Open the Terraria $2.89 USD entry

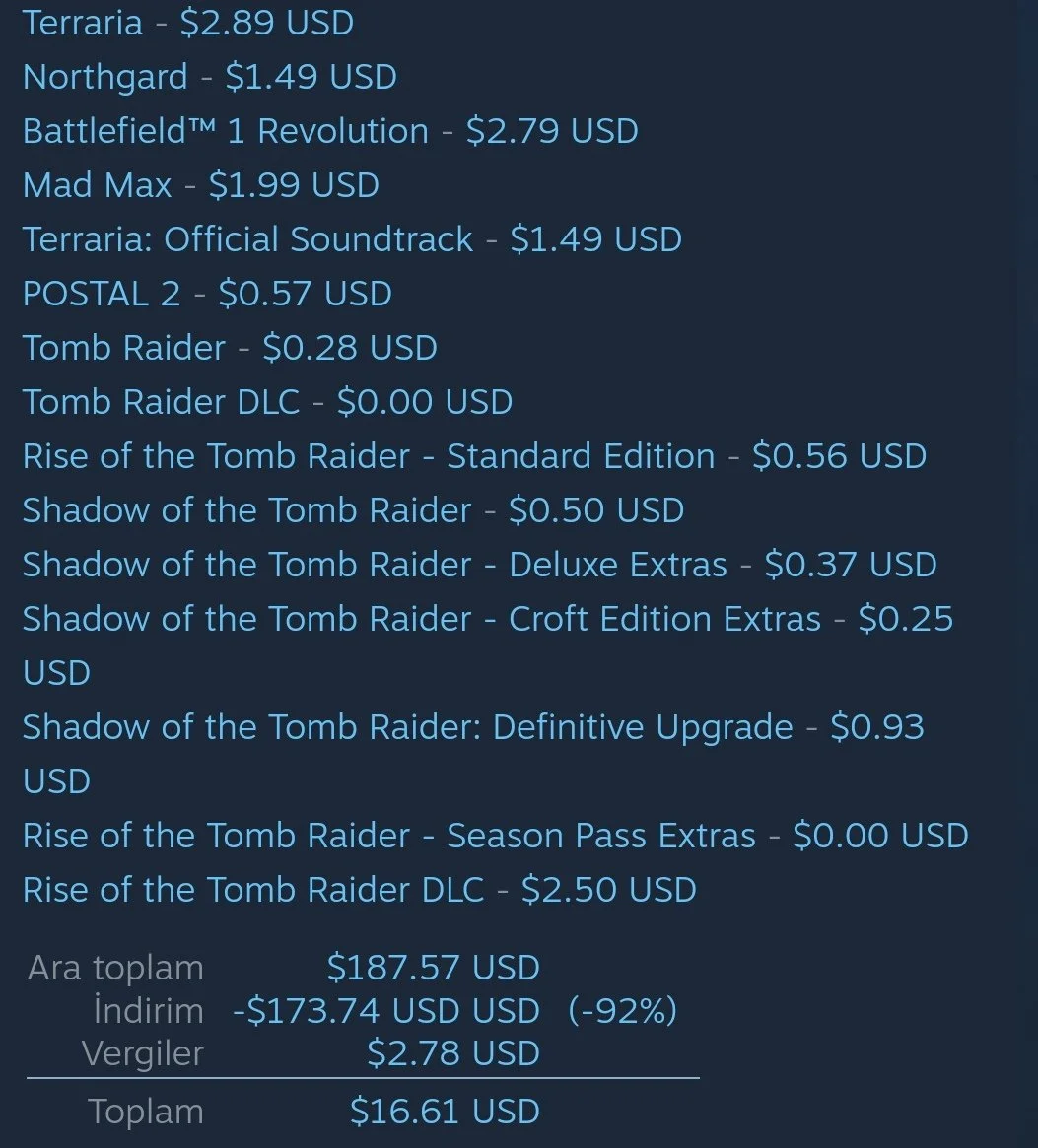(188, 23)
